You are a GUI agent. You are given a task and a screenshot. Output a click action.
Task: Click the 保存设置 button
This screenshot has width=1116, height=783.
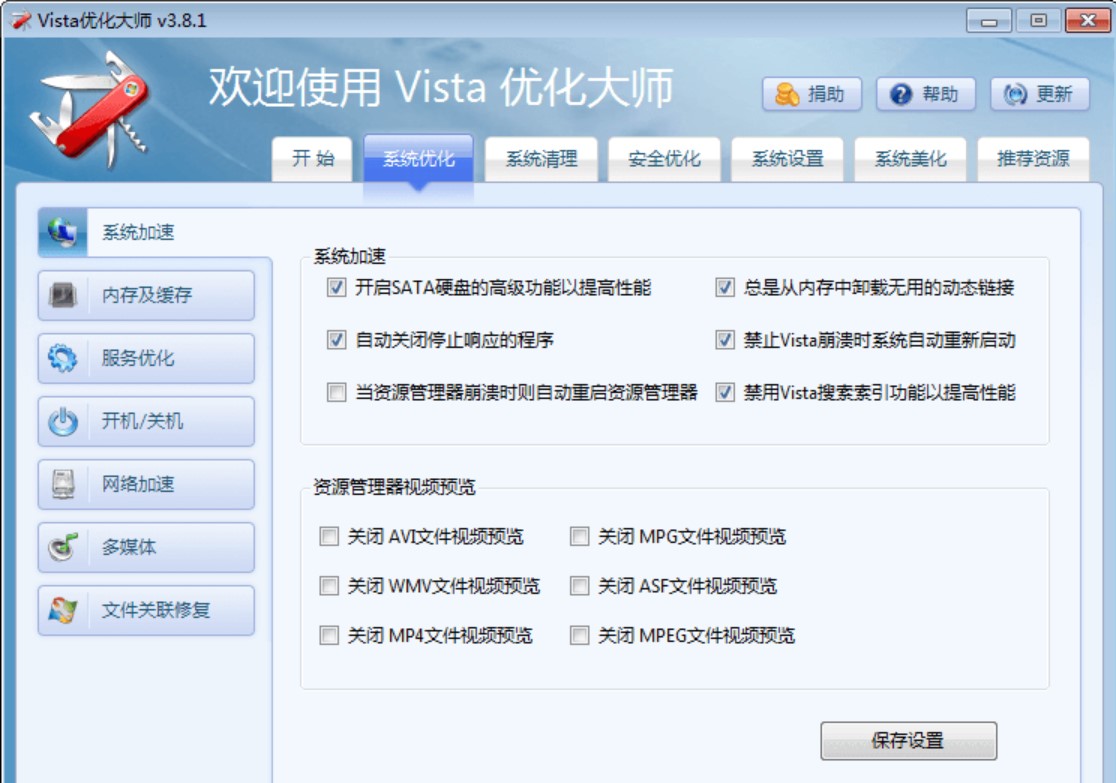pos(908,741)
